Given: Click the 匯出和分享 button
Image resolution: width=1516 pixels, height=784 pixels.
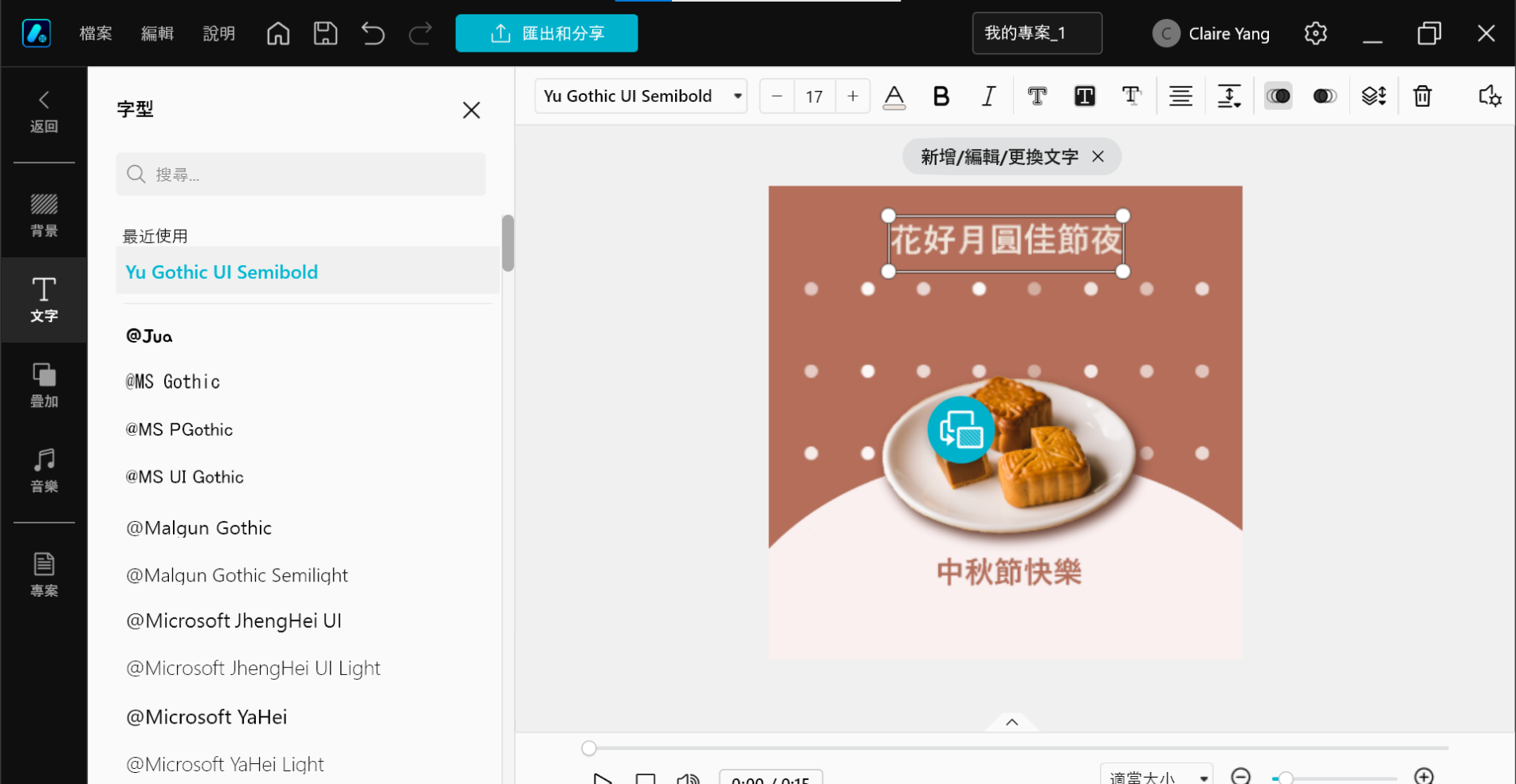Looking at the screenshot, I should coord(547,33).
